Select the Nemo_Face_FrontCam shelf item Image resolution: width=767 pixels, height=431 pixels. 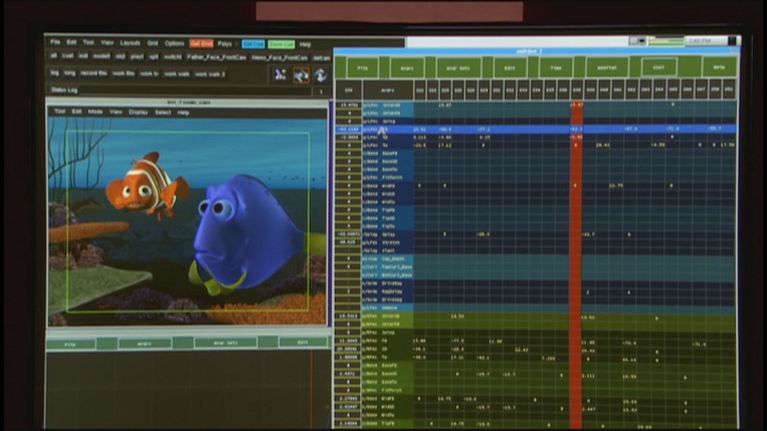tap(279, 57)
